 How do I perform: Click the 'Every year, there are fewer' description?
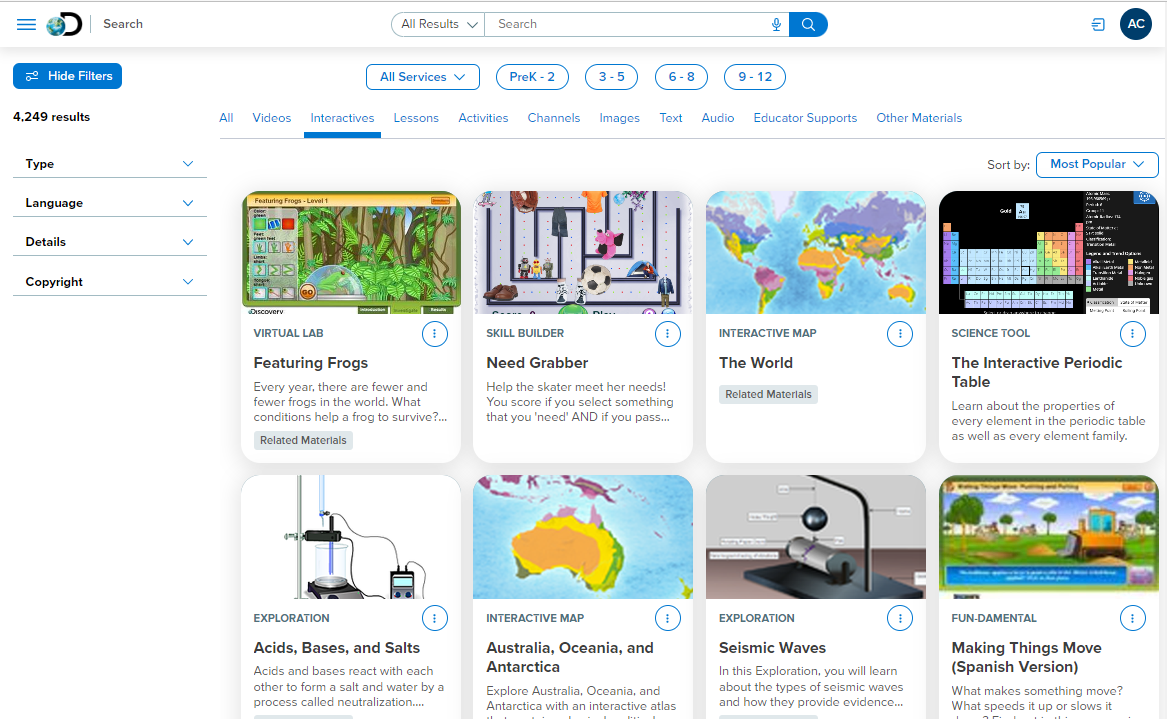tap(351, 402)
